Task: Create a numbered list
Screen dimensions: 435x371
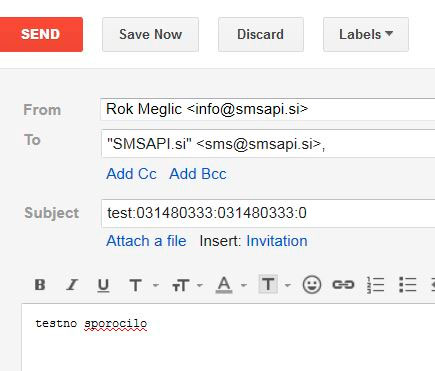Action: [375, 285]
